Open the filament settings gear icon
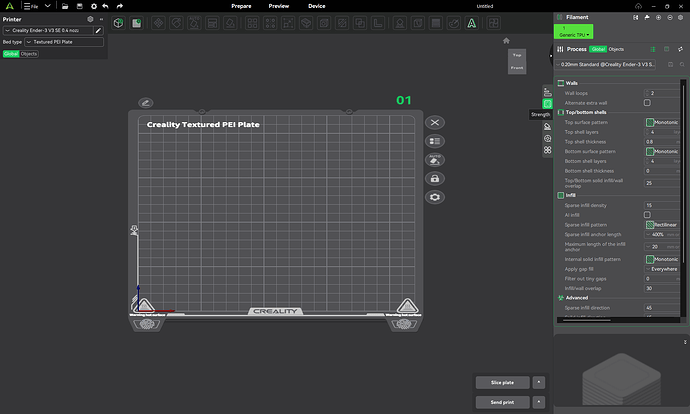Image resolution: width=690 pixels, height=414 pixels. pos(680,18)
